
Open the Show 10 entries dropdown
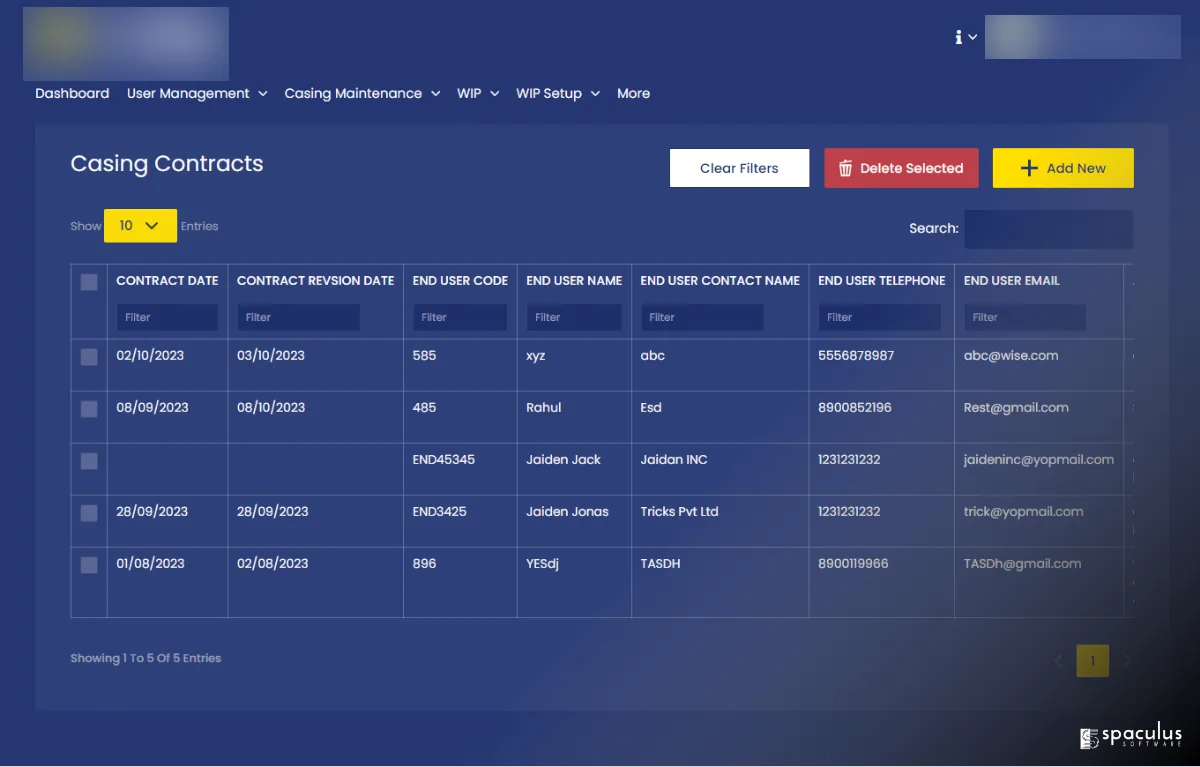(x=140, y=226)
